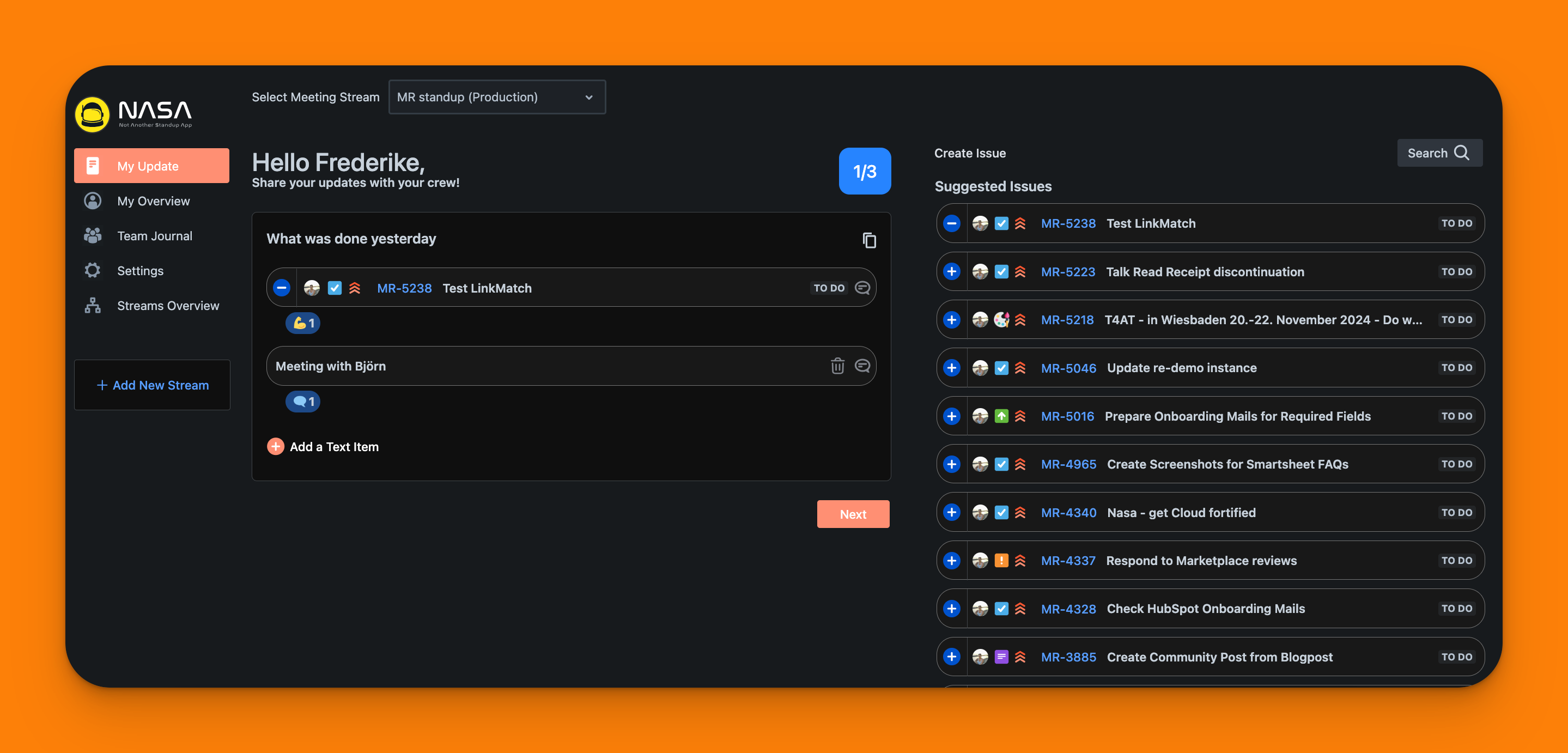Screen dimensions: 1568x753
Task: Click the plus icon for Add a Text Item
Action: point(275,446)
